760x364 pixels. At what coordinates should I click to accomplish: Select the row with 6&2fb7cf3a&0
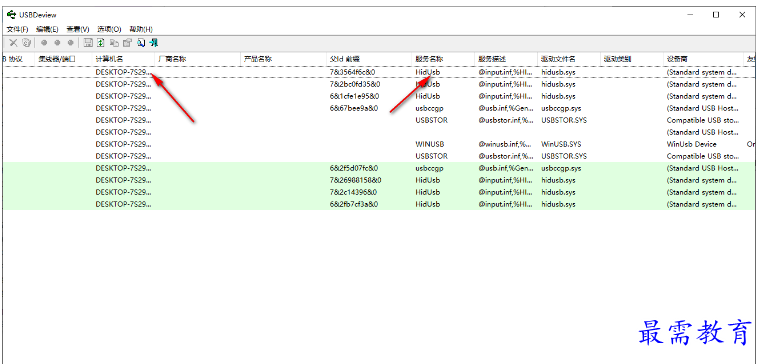379,204
